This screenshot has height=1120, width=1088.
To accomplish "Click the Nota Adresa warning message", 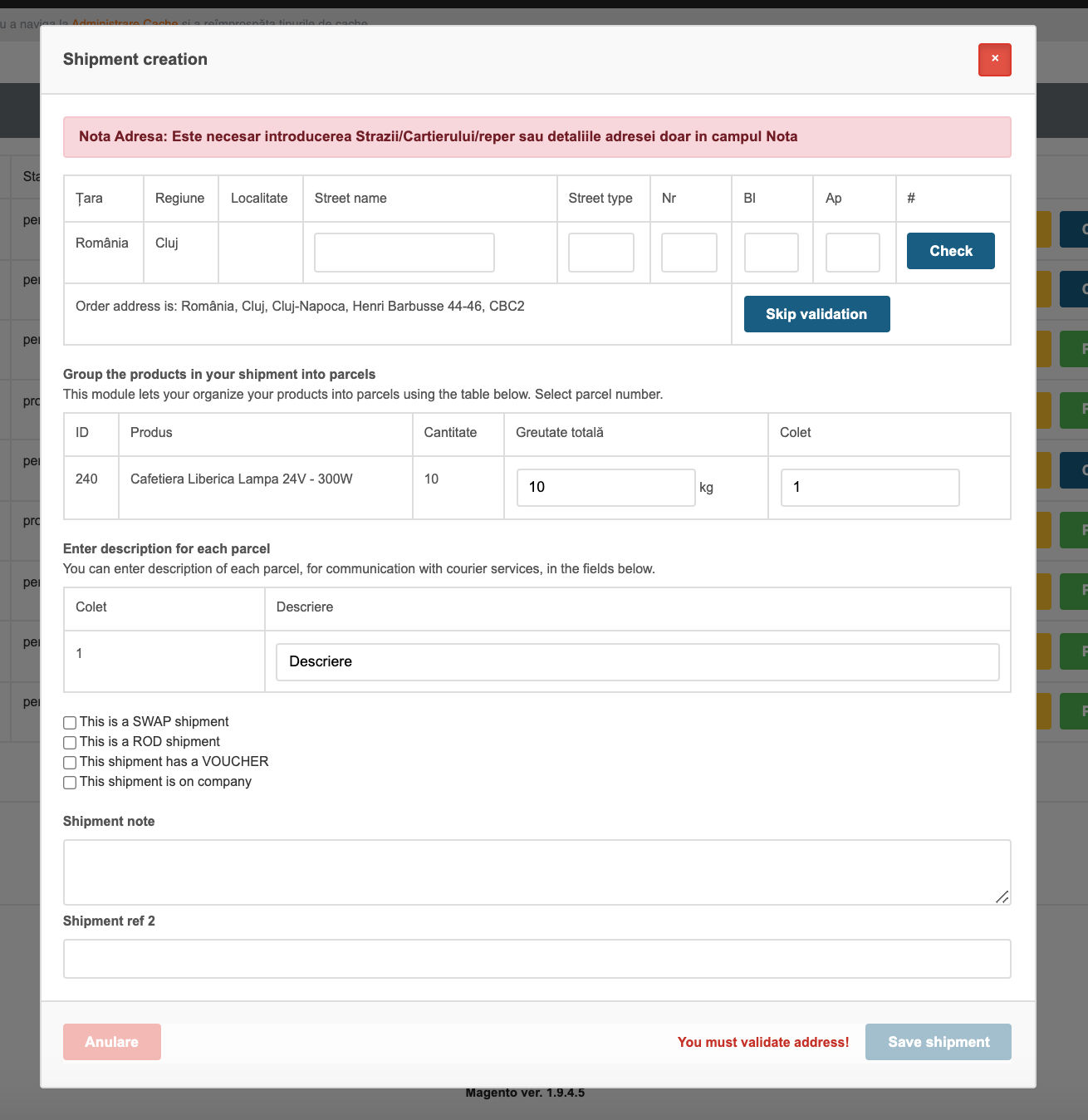I will (537, 137).
